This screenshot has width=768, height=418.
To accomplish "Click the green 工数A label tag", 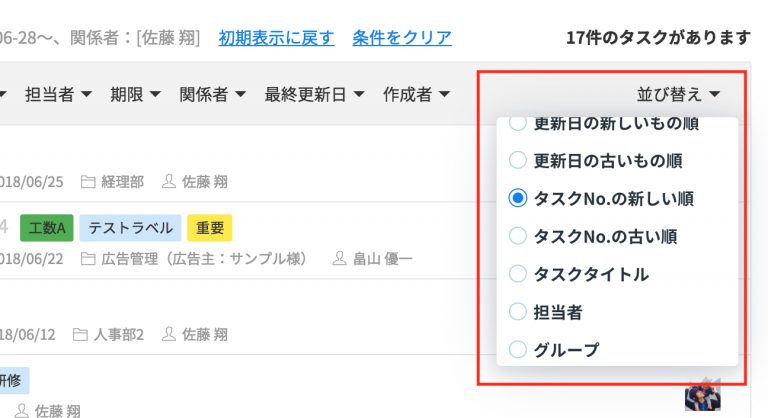I will (x=47, y=228).
